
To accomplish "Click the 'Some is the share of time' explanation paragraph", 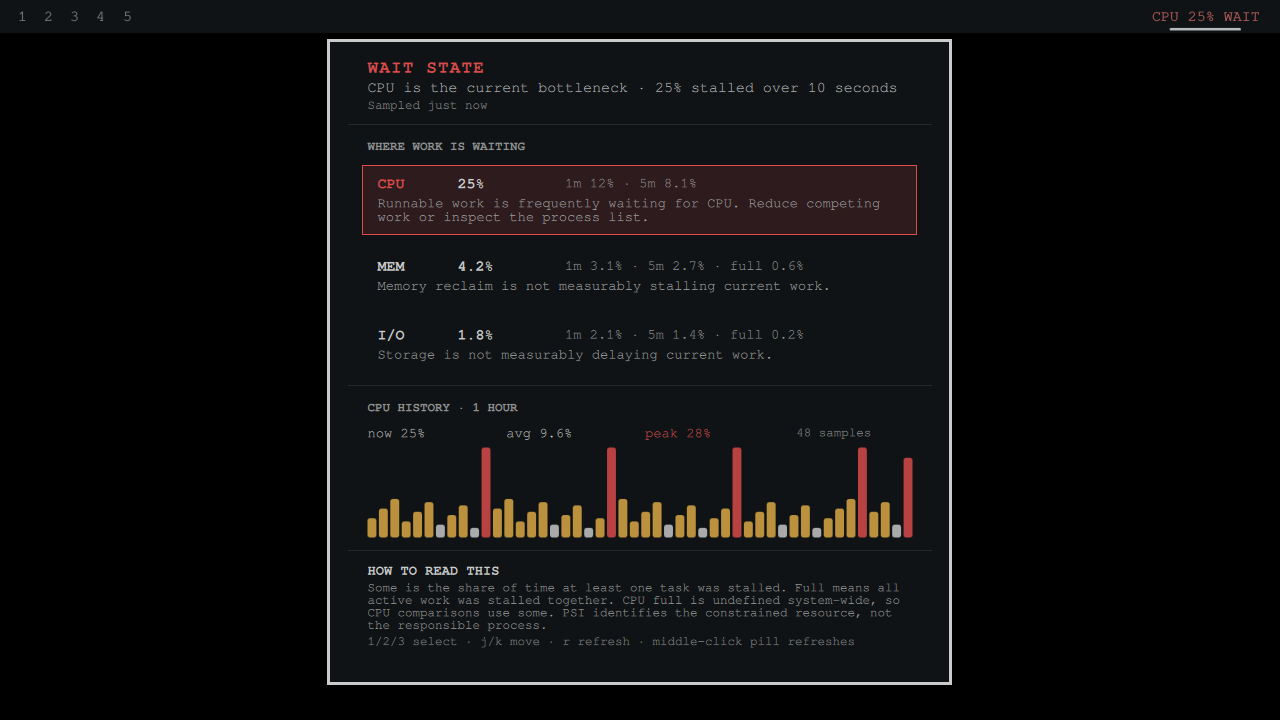I will [634, 607].
